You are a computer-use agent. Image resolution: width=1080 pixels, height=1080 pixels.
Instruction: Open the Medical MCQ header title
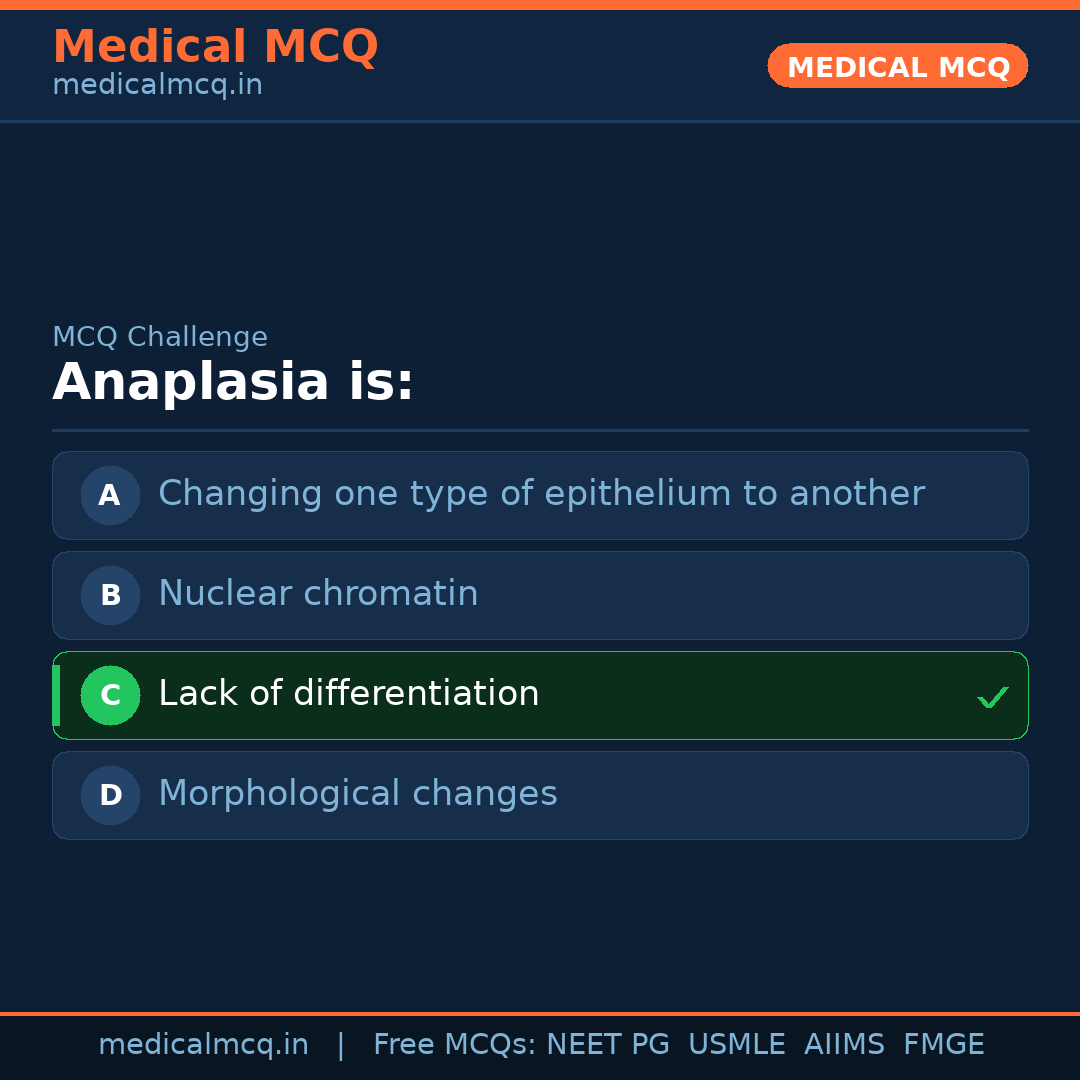(215, 47)
